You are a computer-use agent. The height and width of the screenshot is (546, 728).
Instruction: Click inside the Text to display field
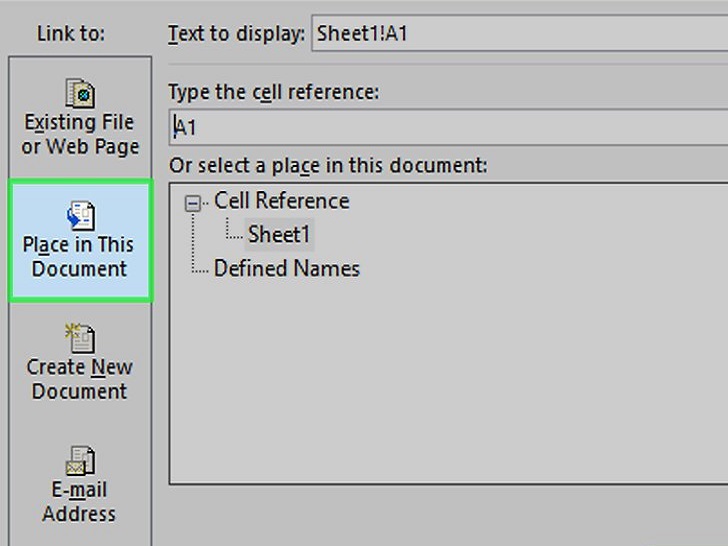(520, 33)
